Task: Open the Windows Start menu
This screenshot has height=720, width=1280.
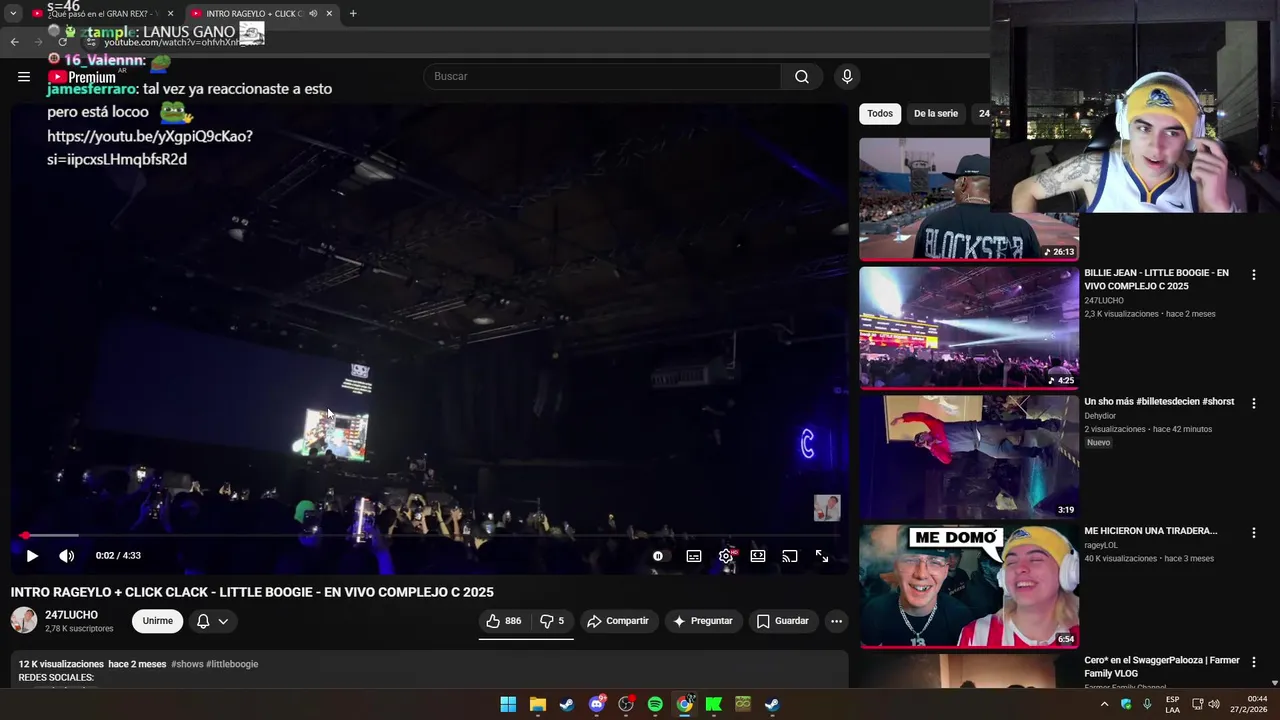Action: pos(508,704)
